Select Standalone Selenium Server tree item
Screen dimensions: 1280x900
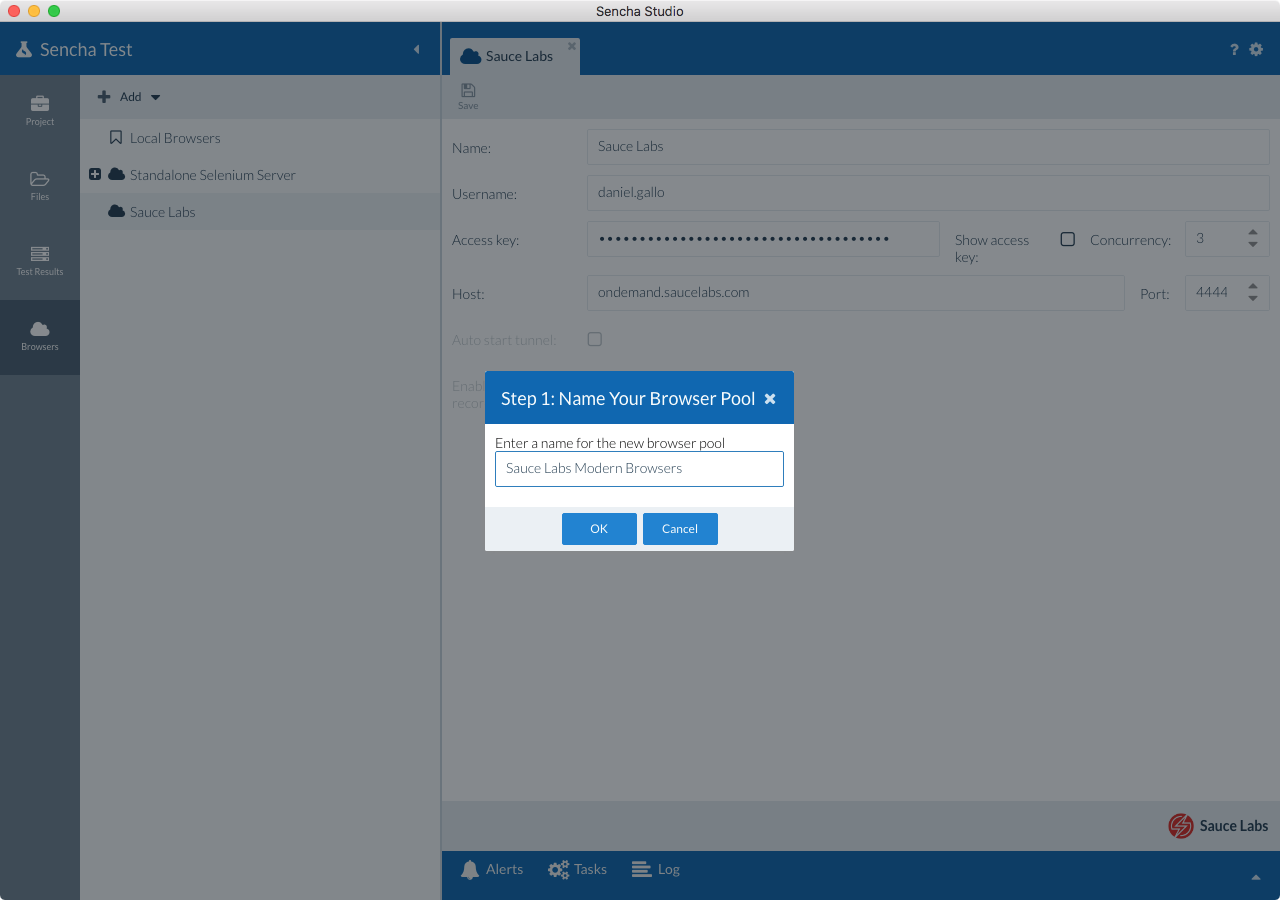tap(213, 175)
